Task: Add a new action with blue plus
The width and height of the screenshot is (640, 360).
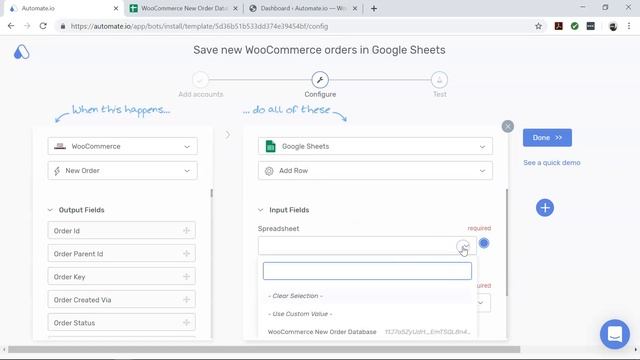Action: pyautogui.click(x=545, y=208)
